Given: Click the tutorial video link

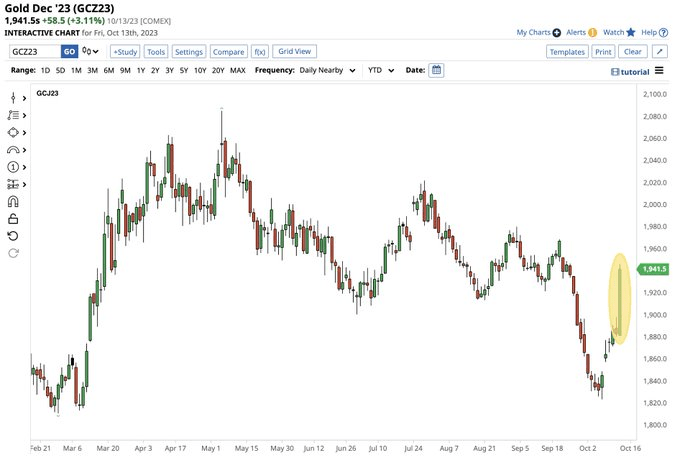Looking at the screenshot, I should [x=629, y=71].
